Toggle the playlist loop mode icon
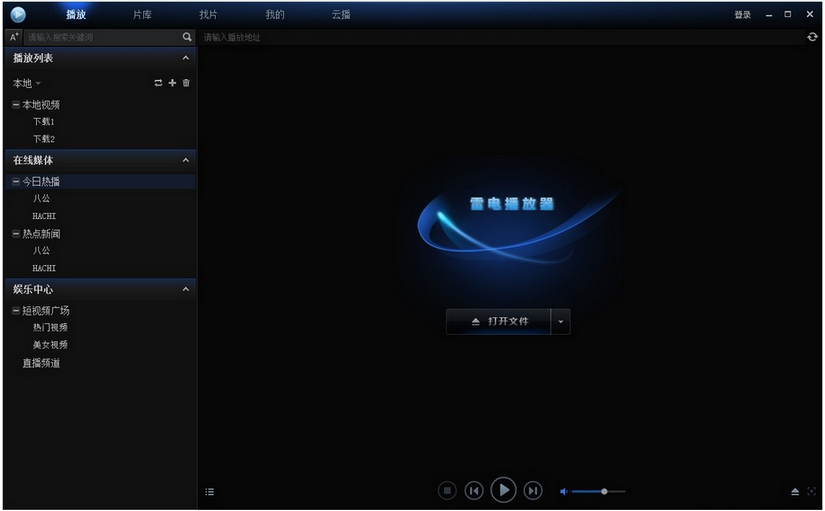 pos(158,83)
